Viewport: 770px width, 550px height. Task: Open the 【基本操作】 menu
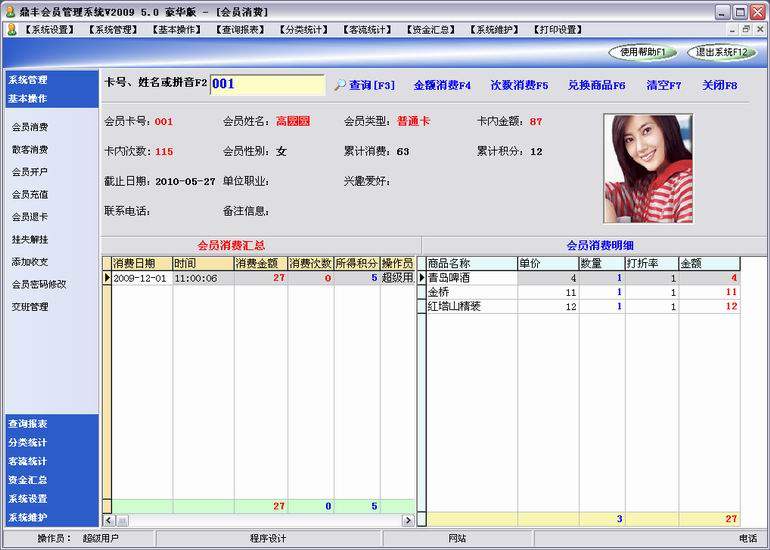tap(176, 29)
